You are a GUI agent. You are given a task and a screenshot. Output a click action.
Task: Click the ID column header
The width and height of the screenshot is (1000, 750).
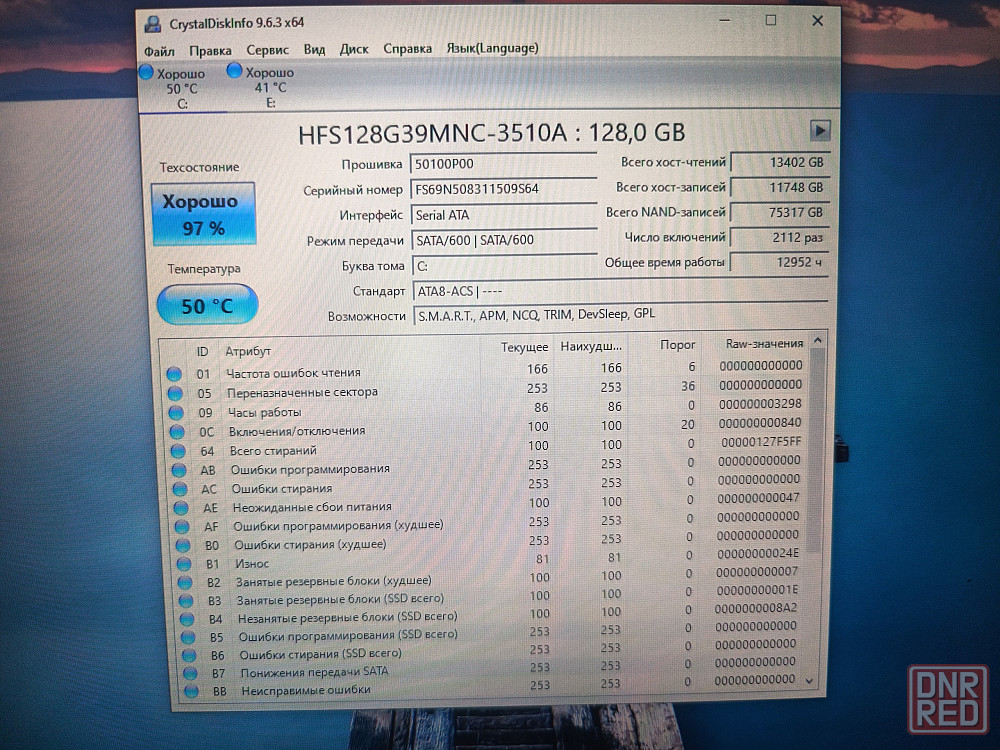point(202,351)
